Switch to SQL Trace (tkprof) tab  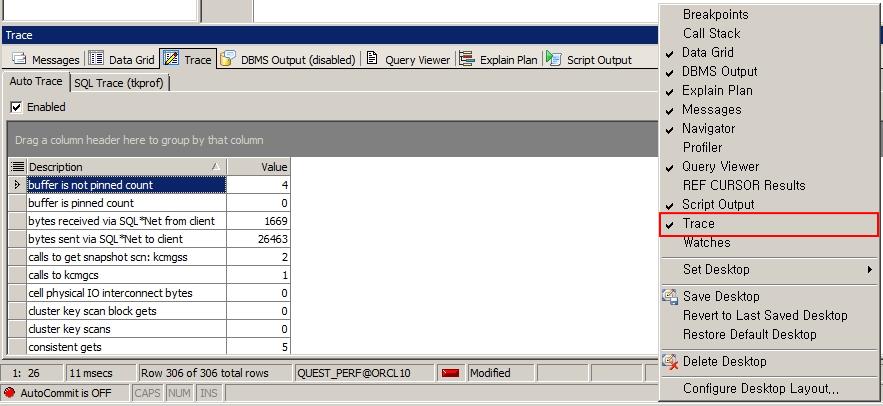click(x=120, y=83)
